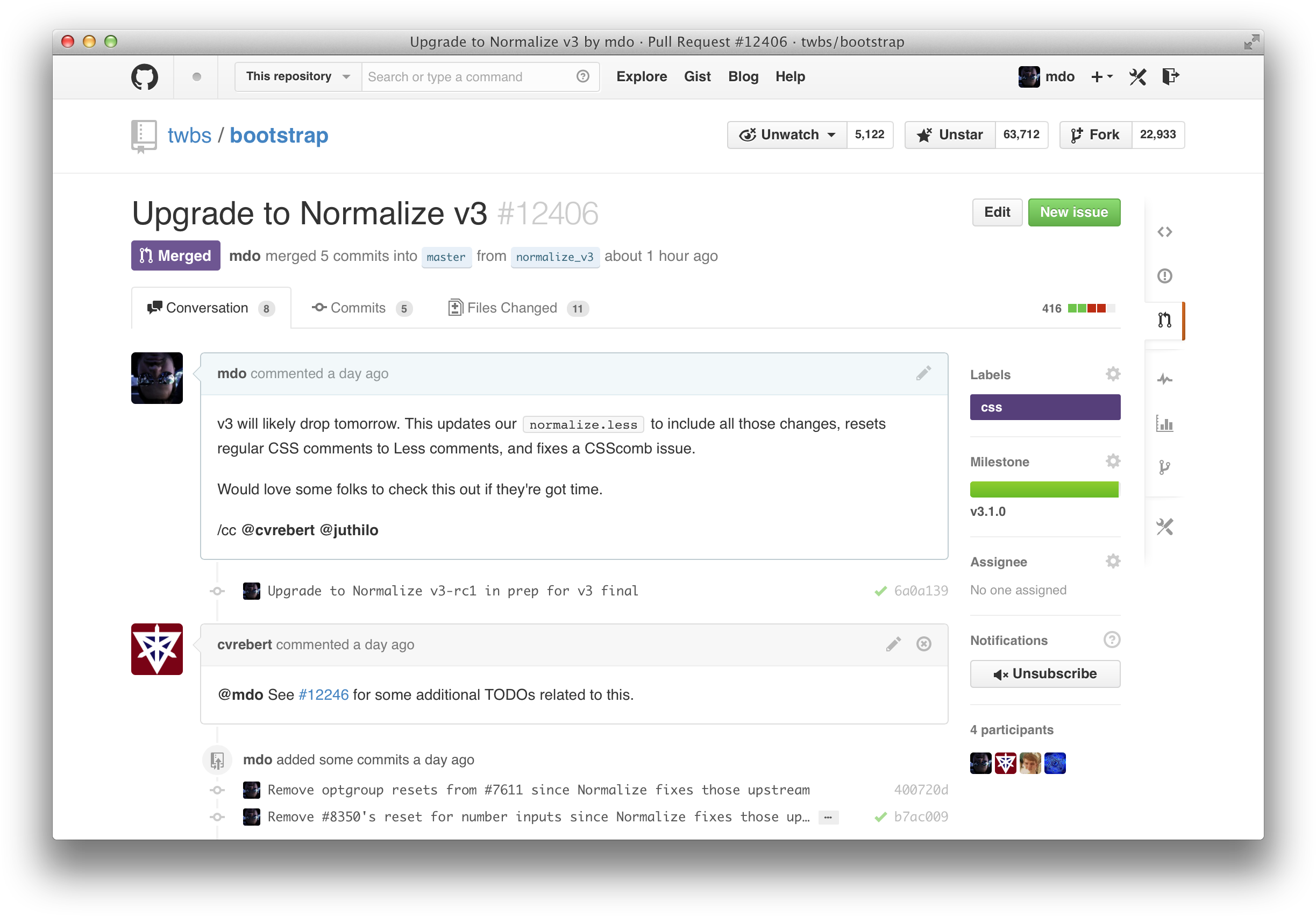Toggle Unstar for the repository
Screen dimensions: 1316x916
point(950,134)
